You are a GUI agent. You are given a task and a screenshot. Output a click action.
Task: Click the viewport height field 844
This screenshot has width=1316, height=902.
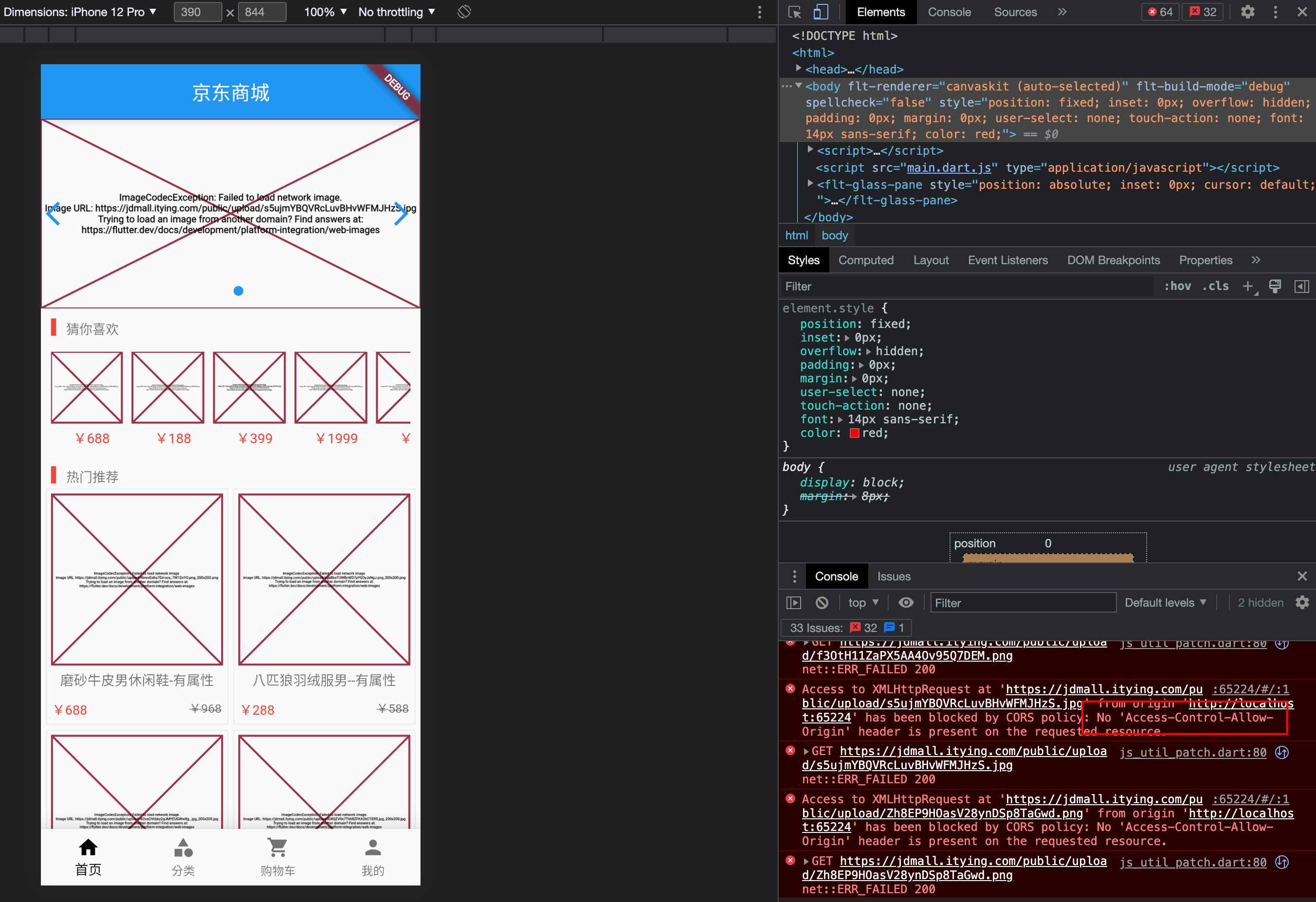pyautogui.click(x=262, y=12)
